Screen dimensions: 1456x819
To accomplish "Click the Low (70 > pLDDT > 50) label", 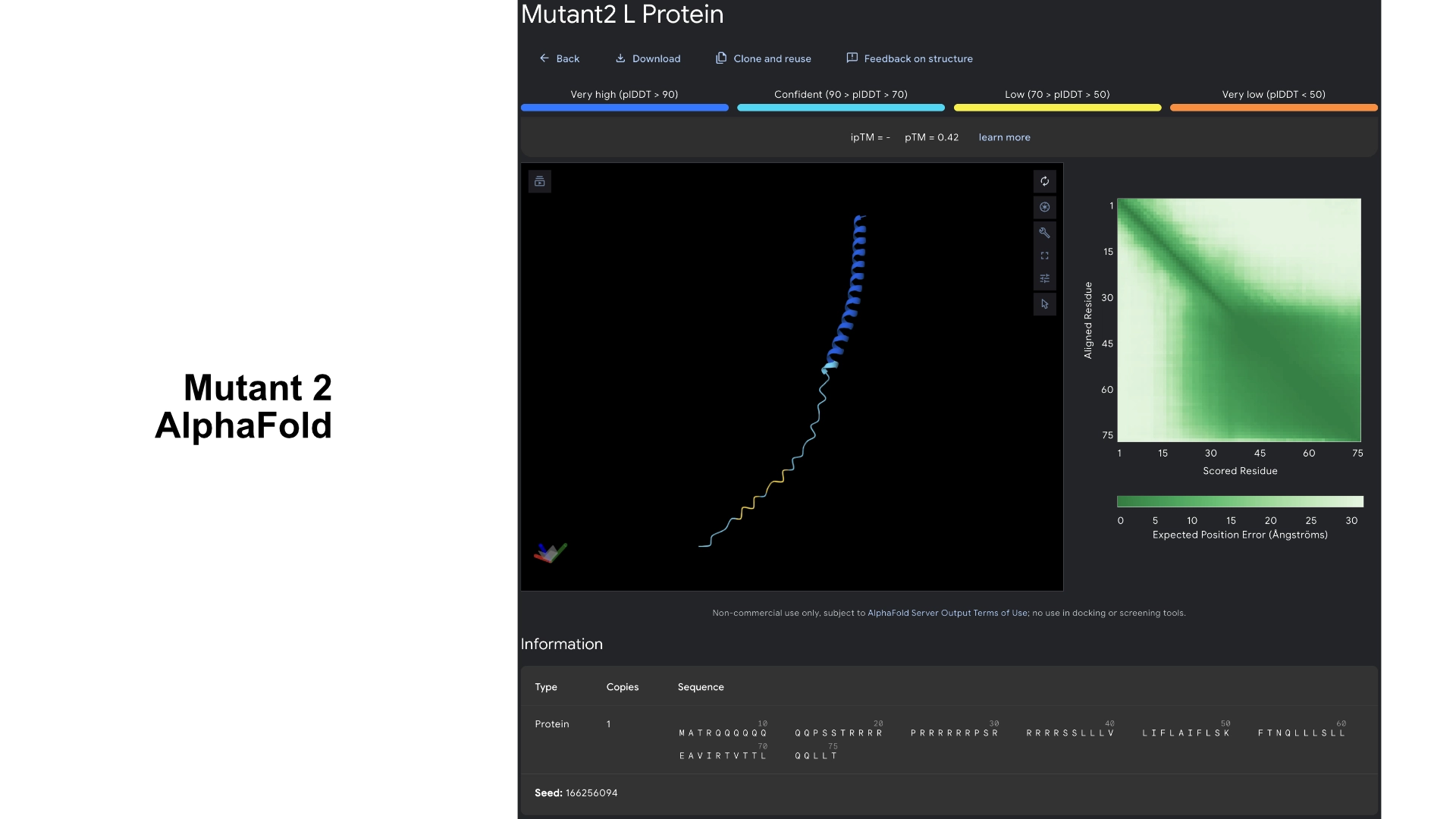I will [1057, 95].
